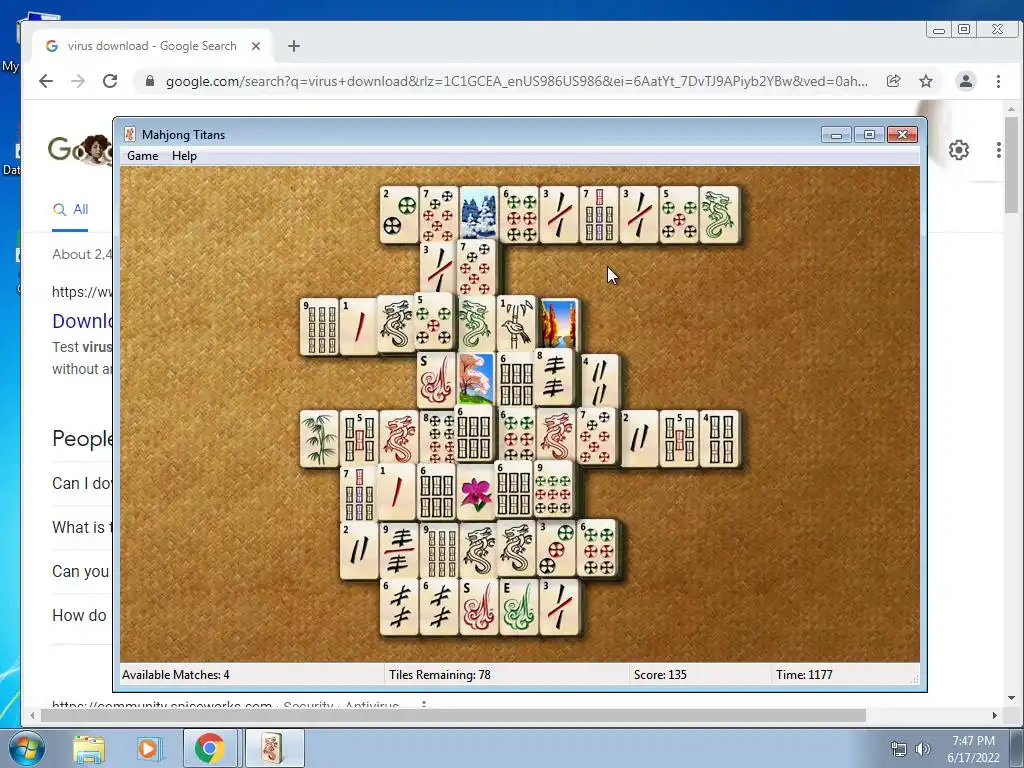Click the Time: 1177 status text
Viewport: 1024px width, 768px height.
804,675
